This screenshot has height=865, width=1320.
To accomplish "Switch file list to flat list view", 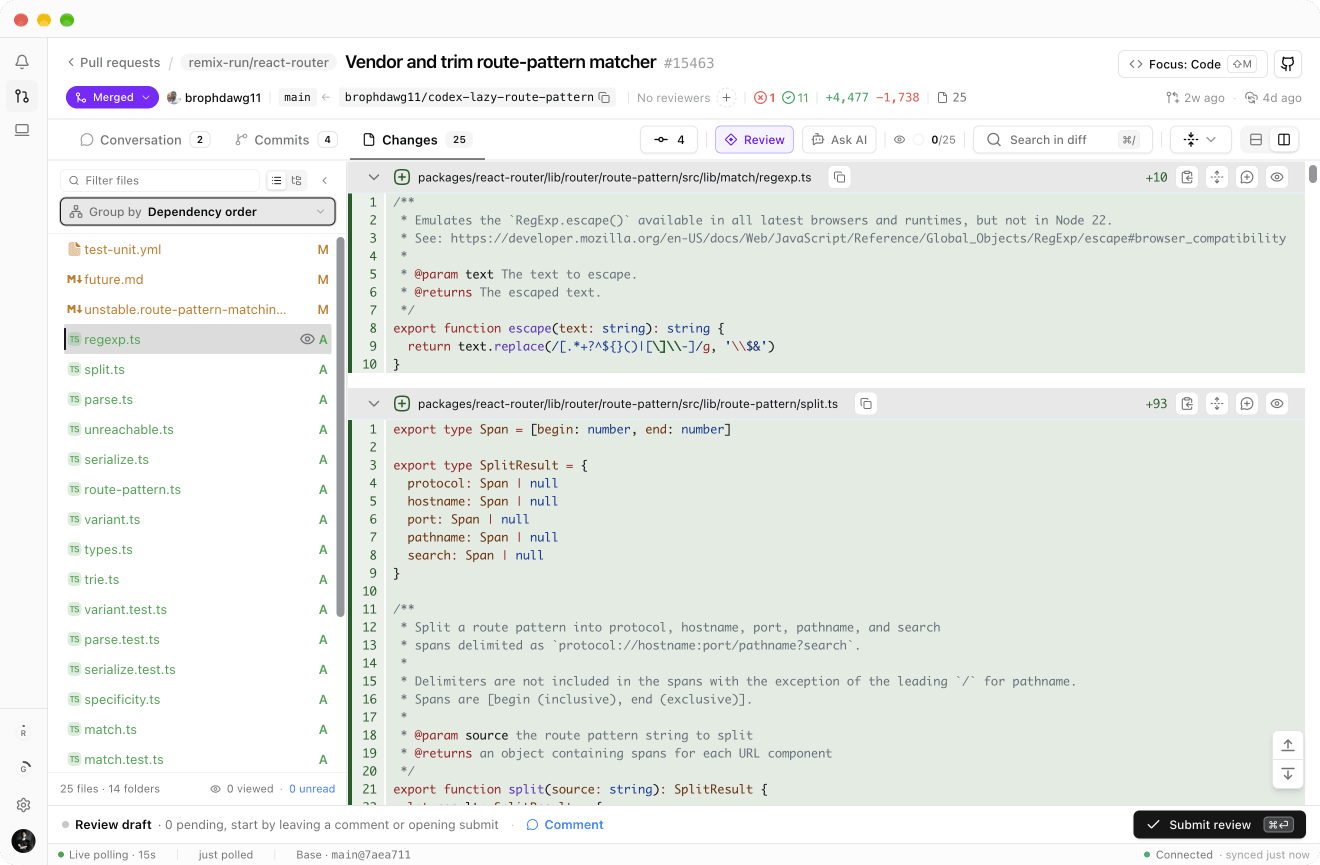I will [277, 181].
